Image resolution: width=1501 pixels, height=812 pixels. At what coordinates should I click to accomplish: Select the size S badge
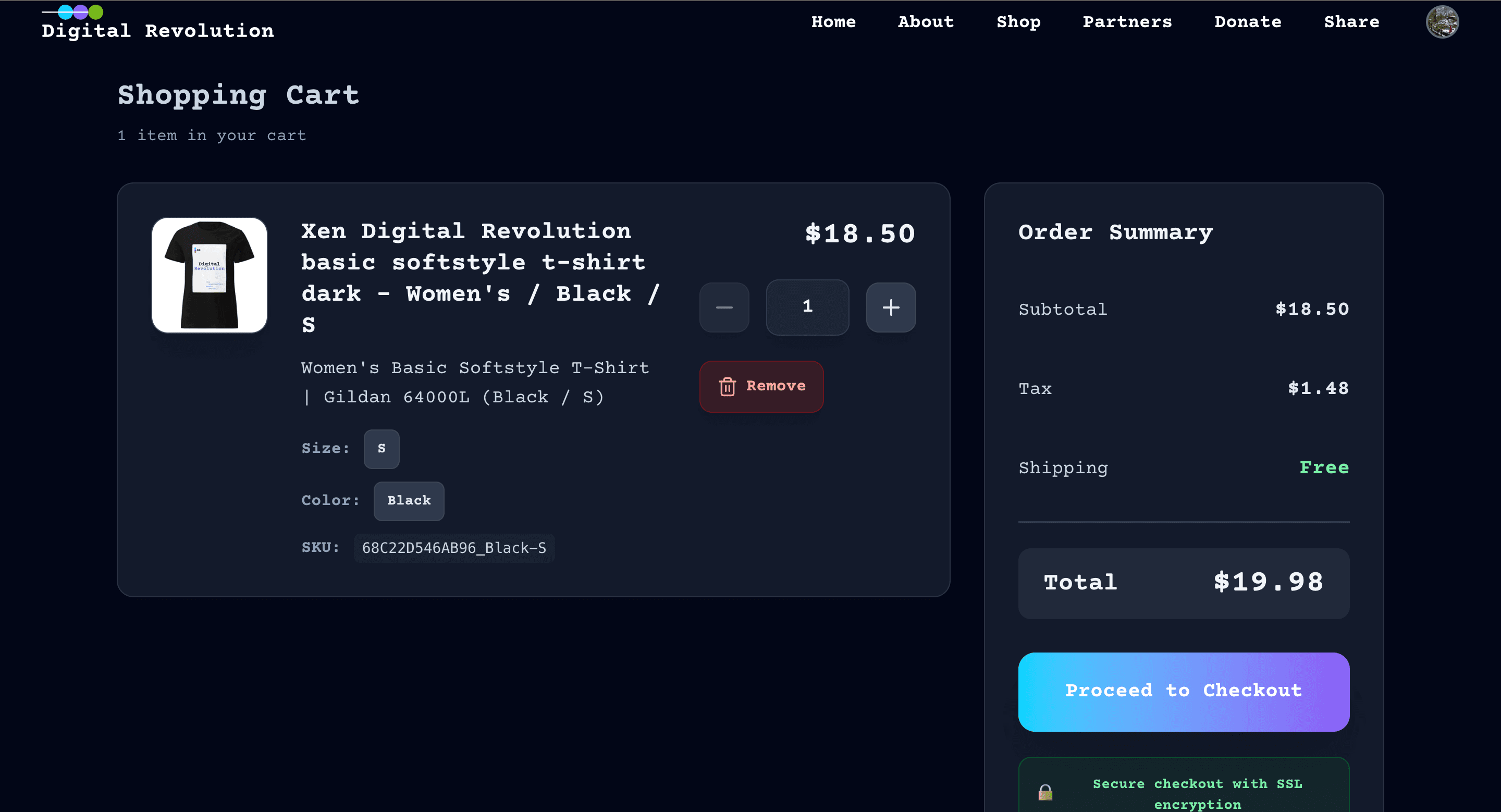pos(381,449)
